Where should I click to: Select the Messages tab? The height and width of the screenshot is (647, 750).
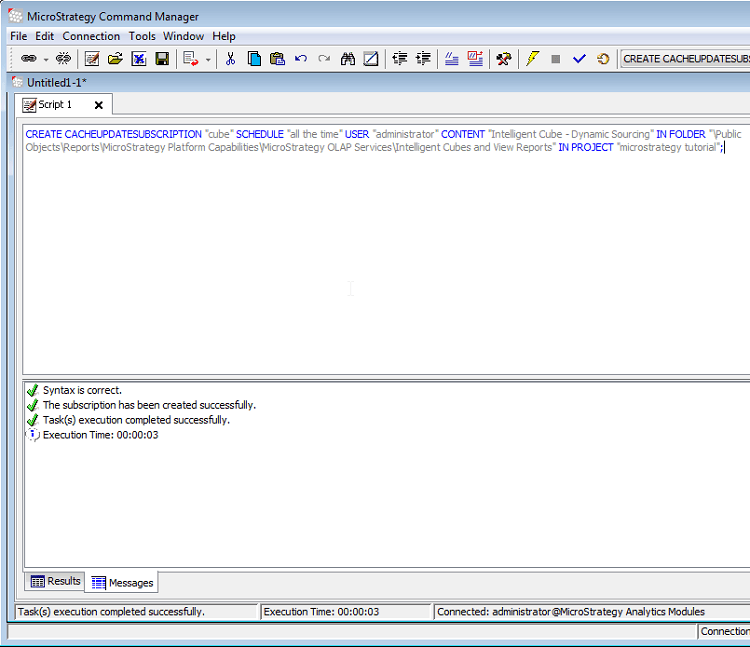point(123,582)
